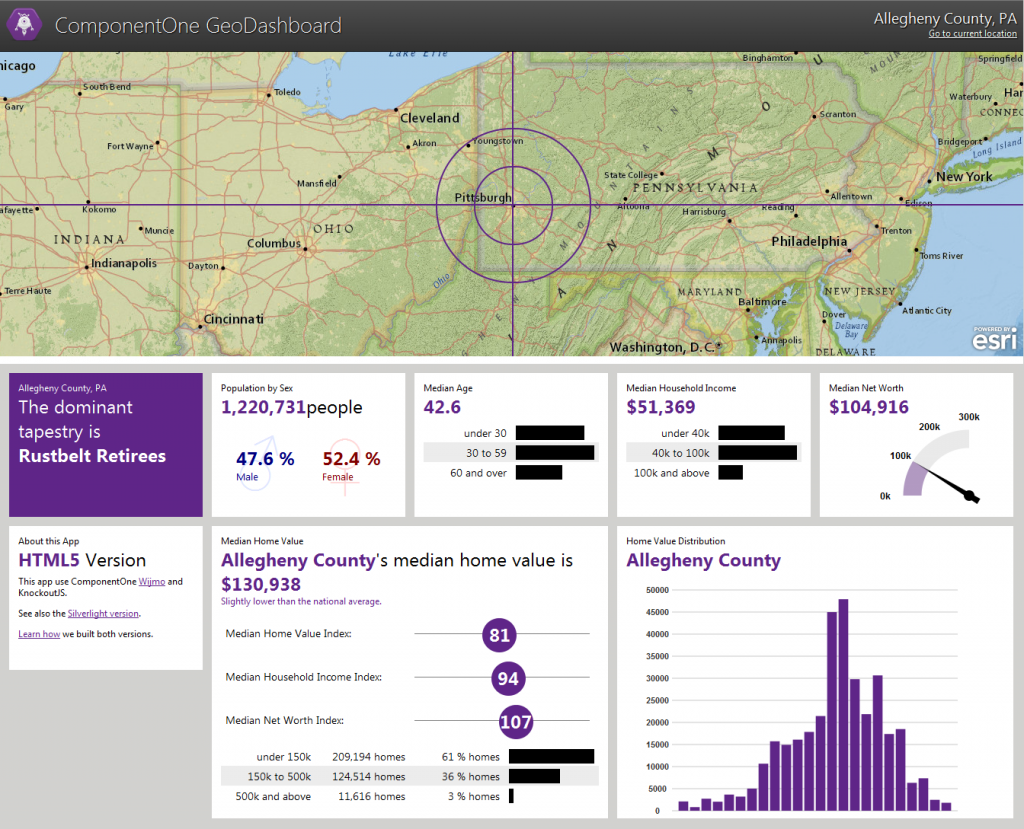Click the 52.4 % female value

pos(351,459)
